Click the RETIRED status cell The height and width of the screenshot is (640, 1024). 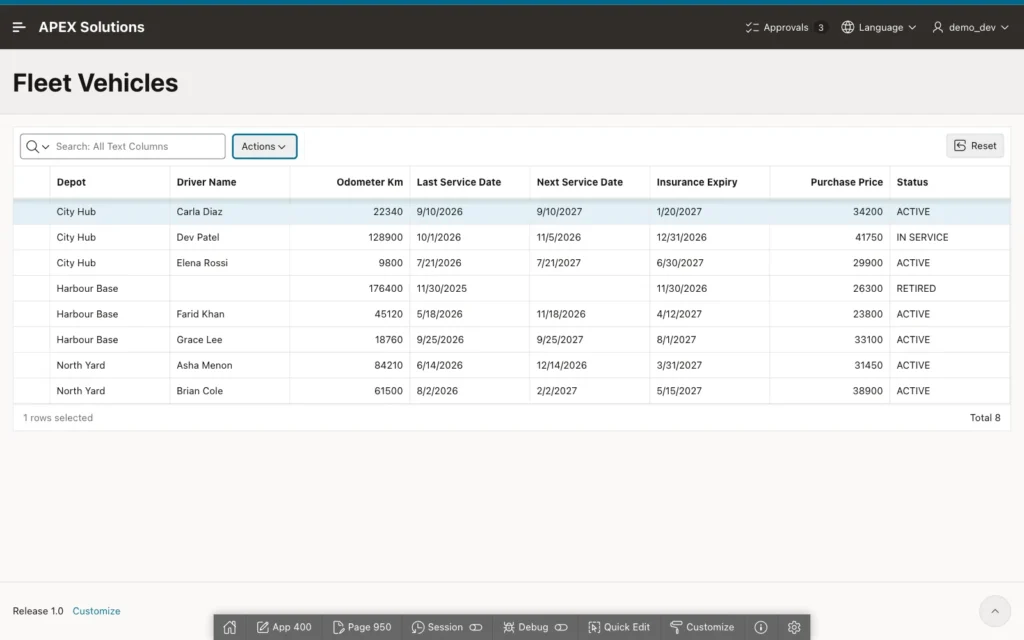tap(950, 288)
